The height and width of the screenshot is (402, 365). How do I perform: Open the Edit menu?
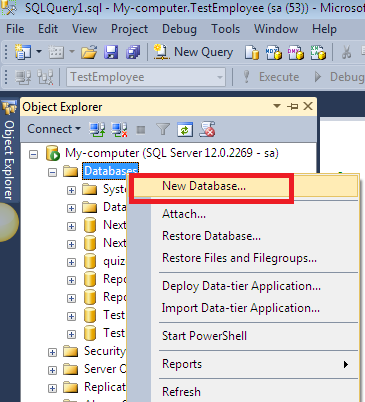point(48,29)
